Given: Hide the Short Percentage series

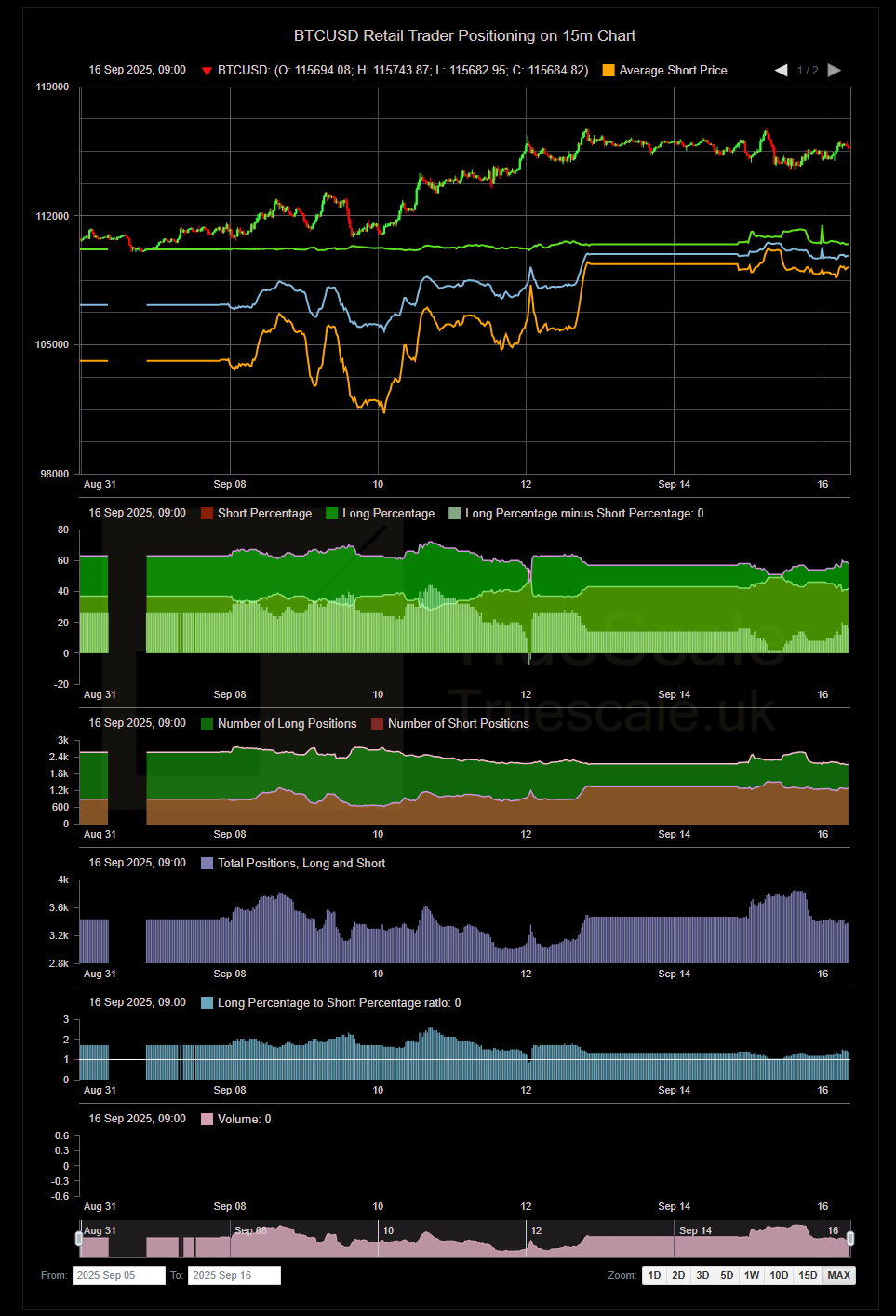Looking at the screenshot, I should pyautogui.click(x=207, y=514).
